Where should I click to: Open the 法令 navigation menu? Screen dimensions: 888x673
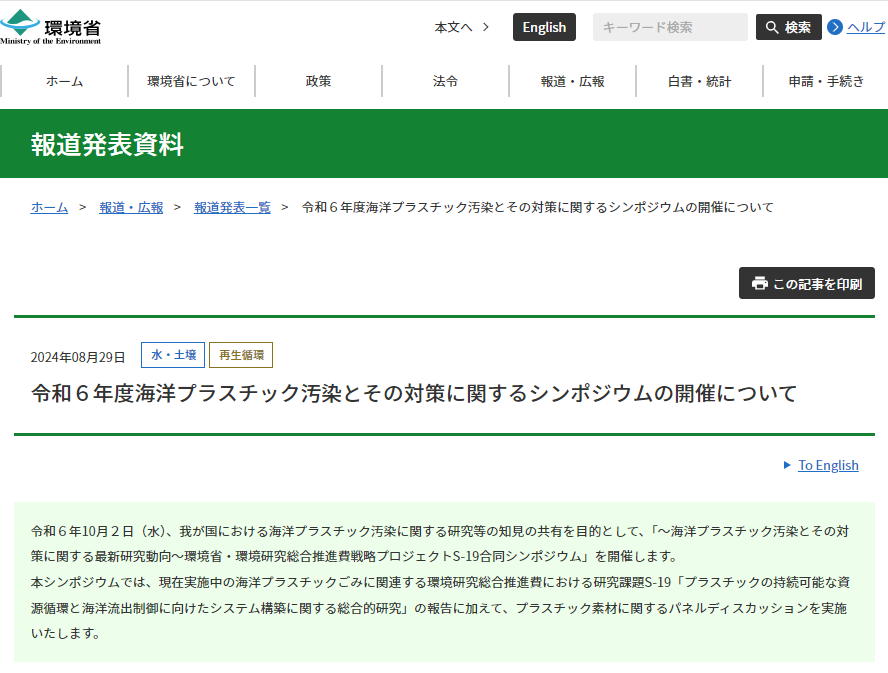click(445, 80)
